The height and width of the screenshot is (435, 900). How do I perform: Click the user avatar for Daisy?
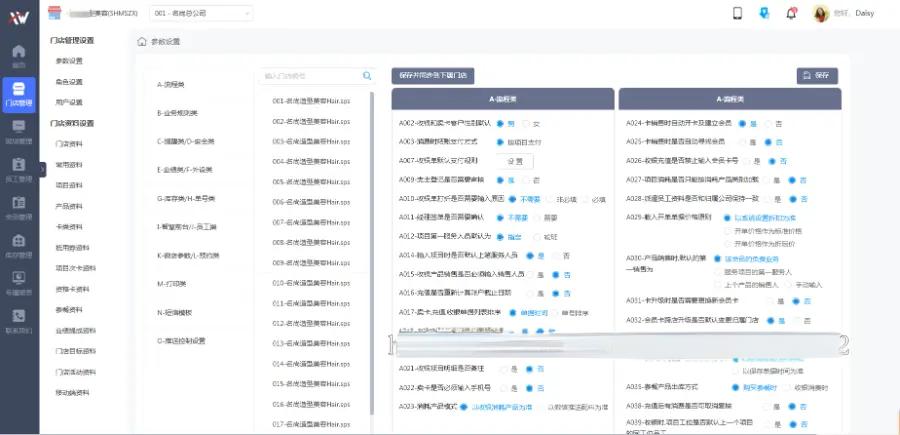coord(821,13)
